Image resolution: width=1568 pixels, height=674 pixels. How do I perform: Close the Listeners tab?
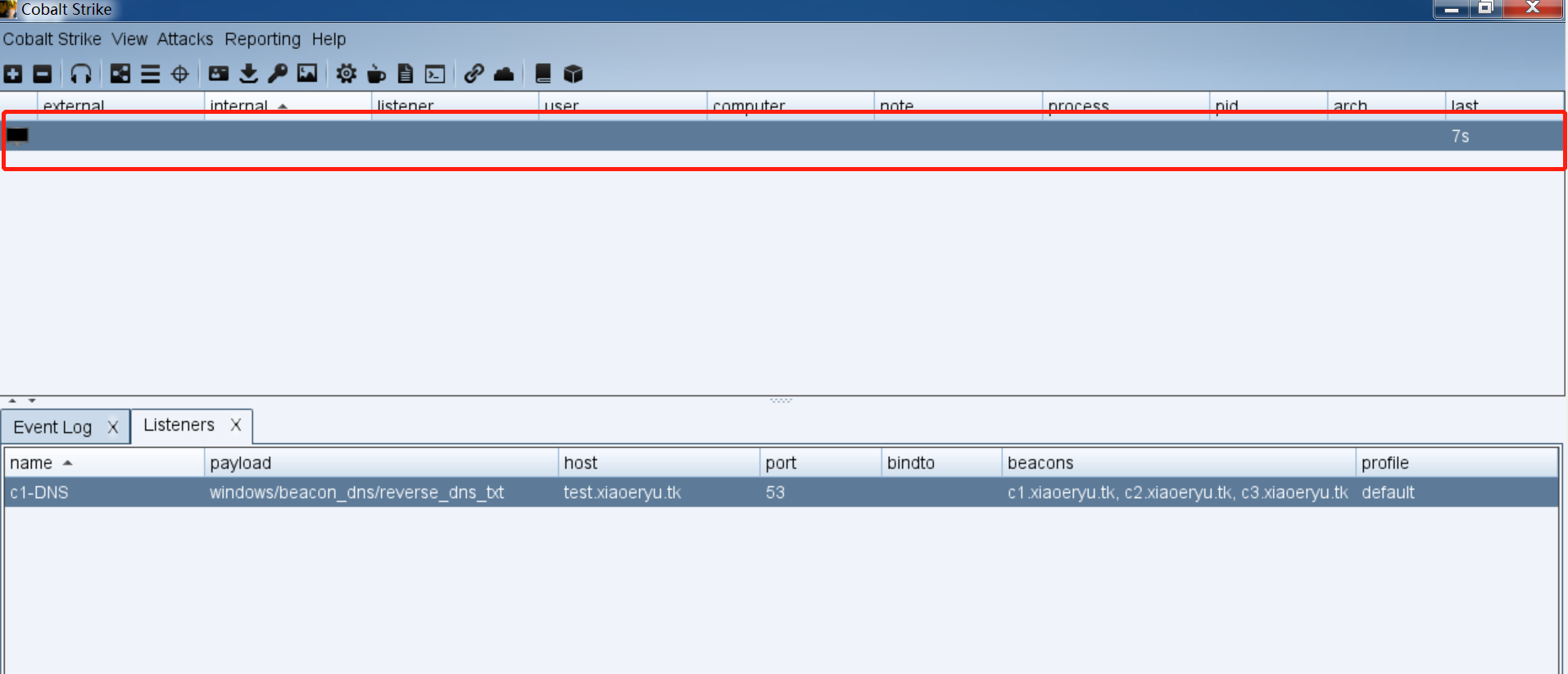pyautogui.click(x=236, y=425)
